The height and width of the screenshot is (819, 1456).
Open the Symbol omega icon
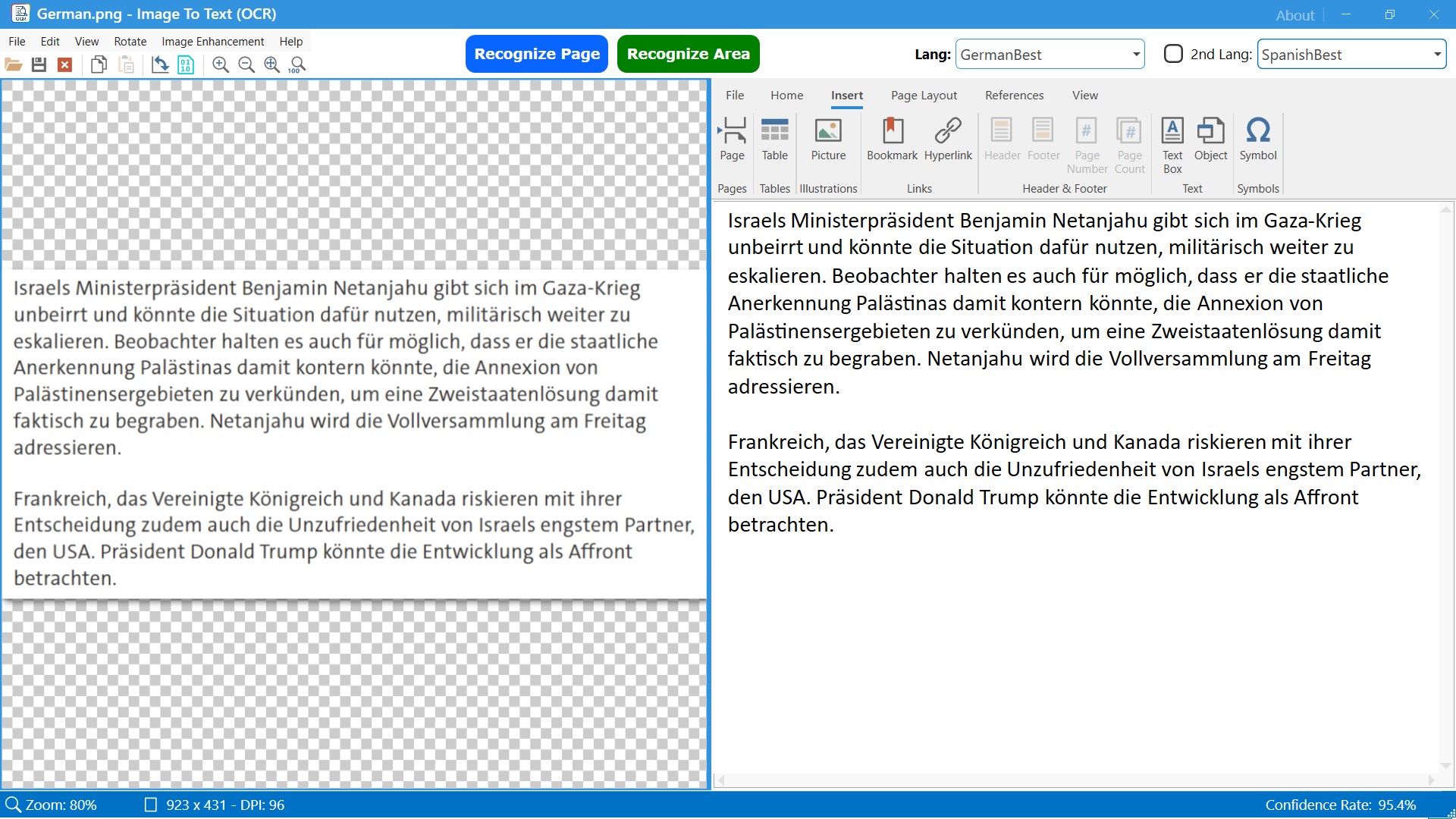pos(1258,140)
